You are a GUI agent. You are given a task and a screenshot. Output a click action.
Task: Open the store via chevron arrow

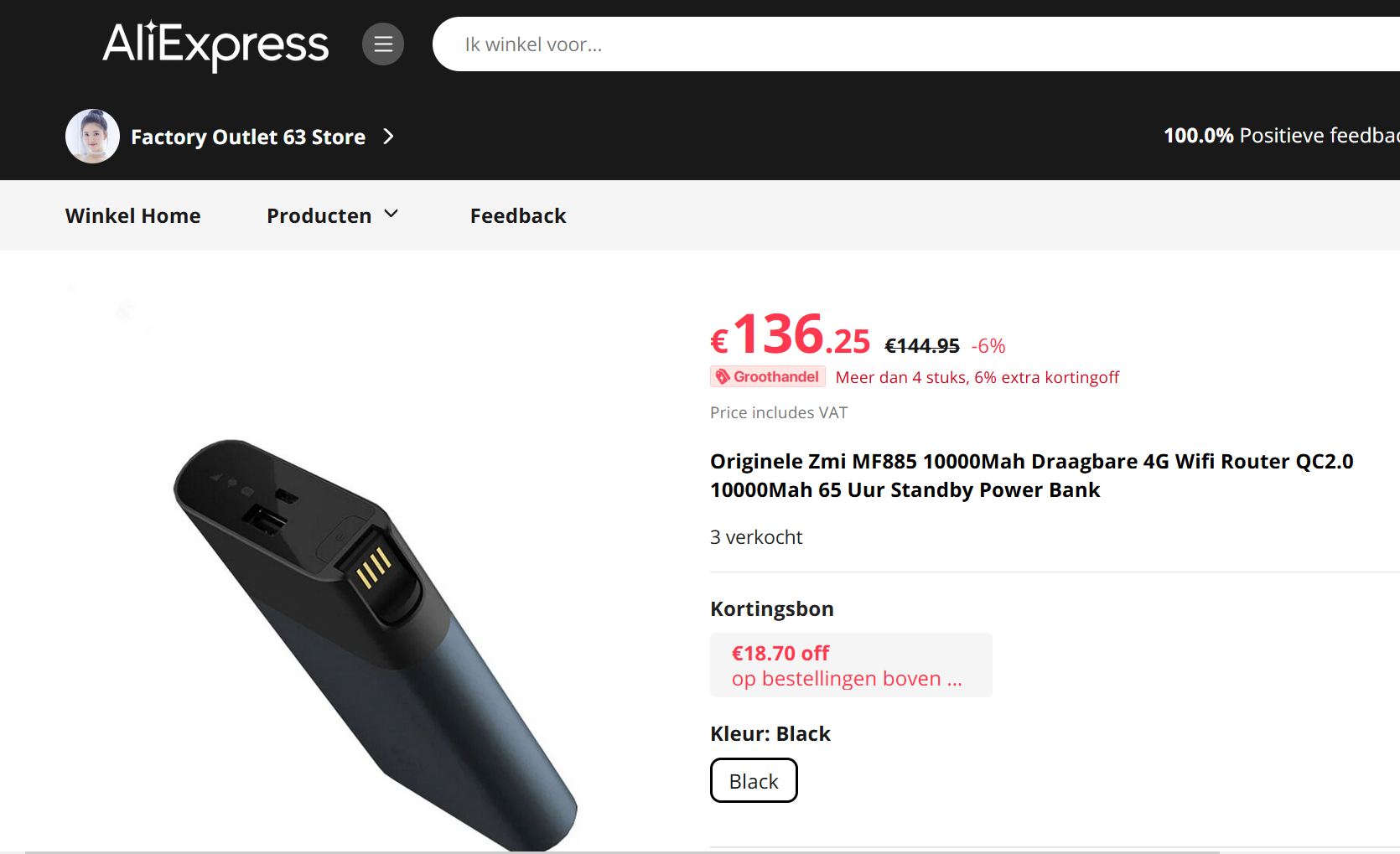388,136
